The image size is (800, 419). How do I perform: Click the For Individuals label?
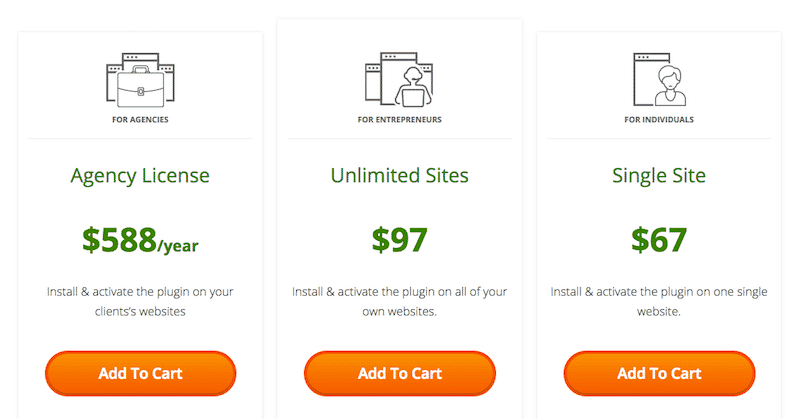pyautogui.click(x=659, y=120)
